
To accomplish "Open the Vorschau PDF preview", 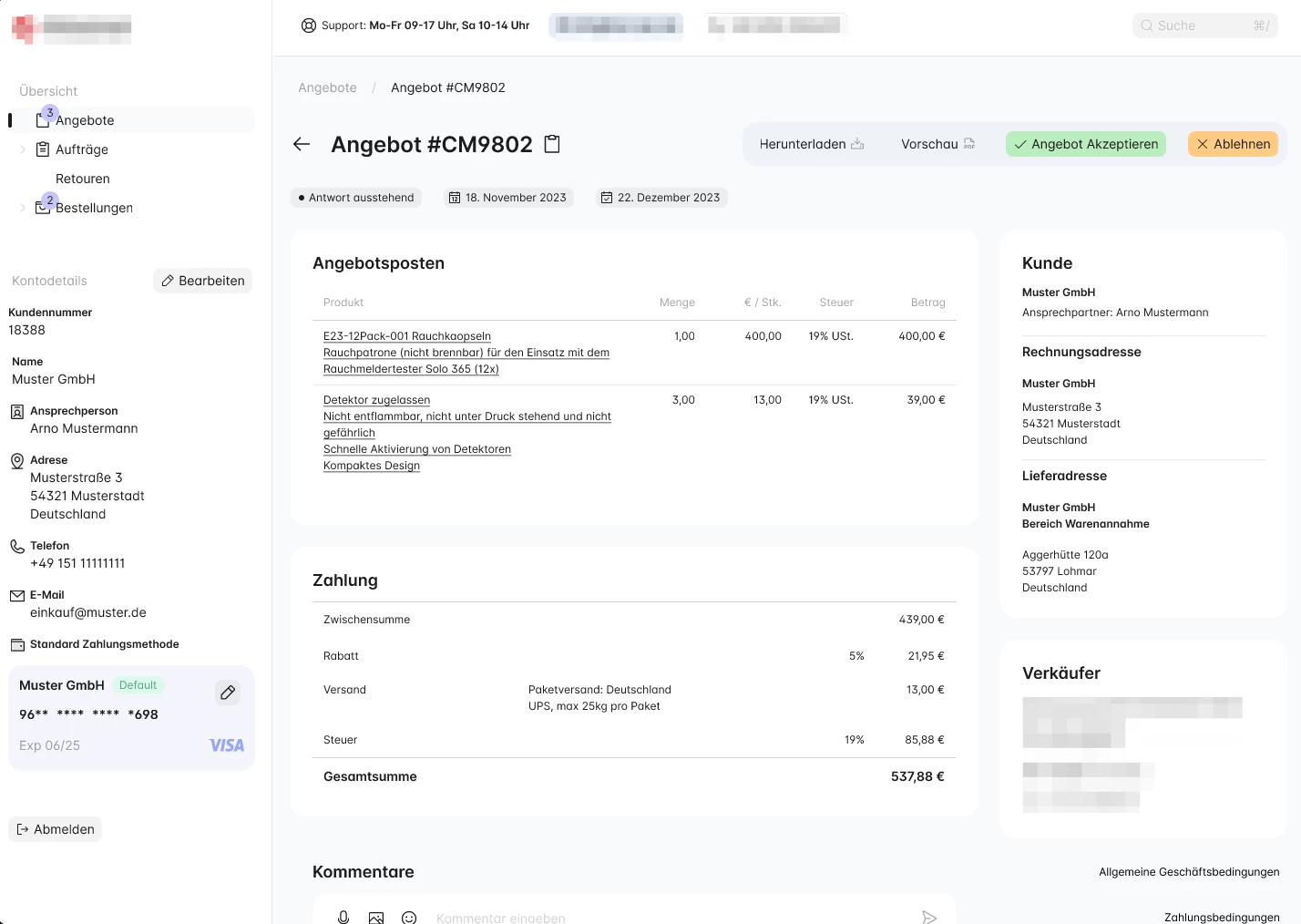I will (x=937, y=144).
